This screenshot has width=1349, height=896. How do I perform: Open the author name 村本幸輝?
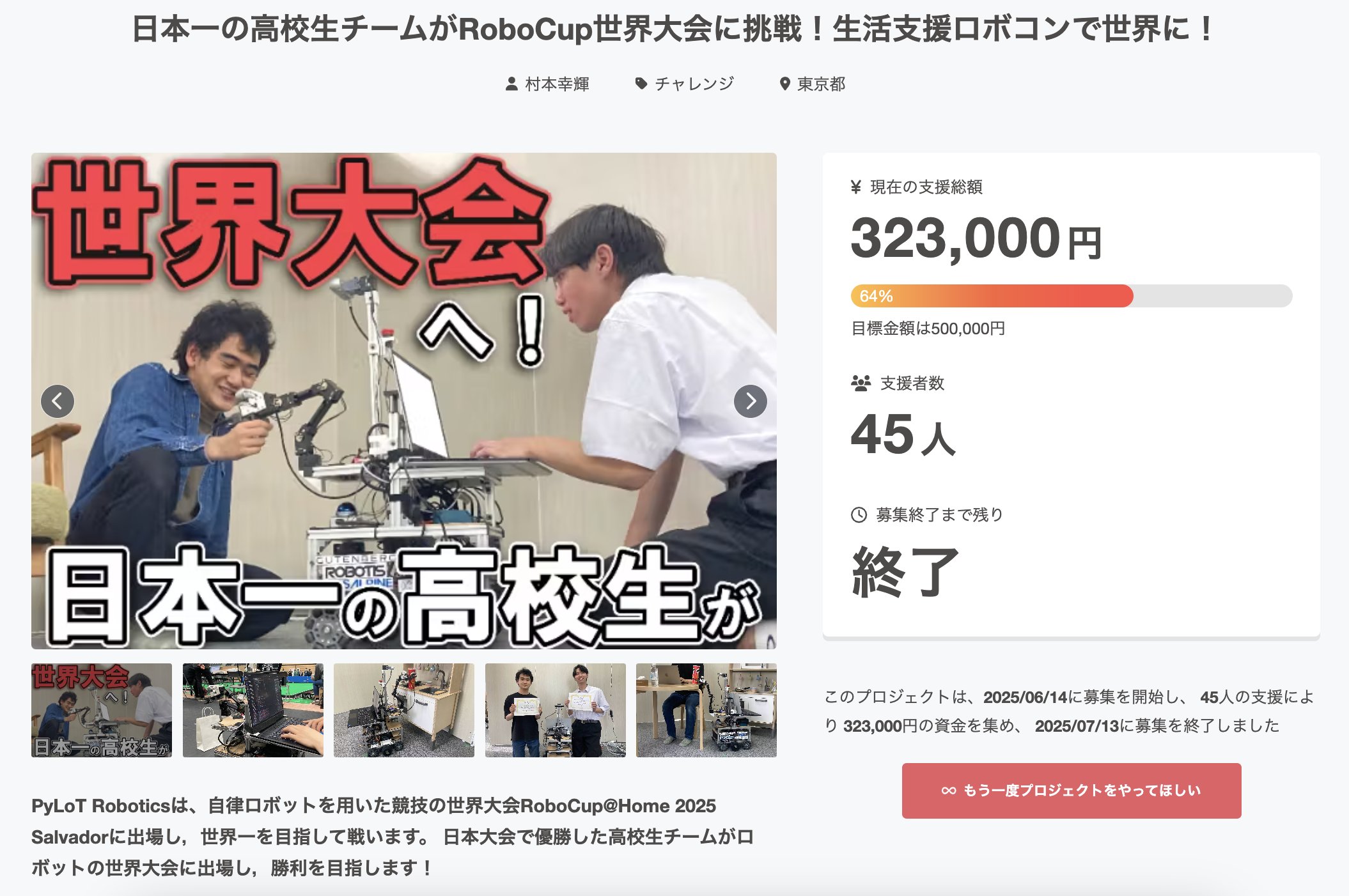coord(557,84)
